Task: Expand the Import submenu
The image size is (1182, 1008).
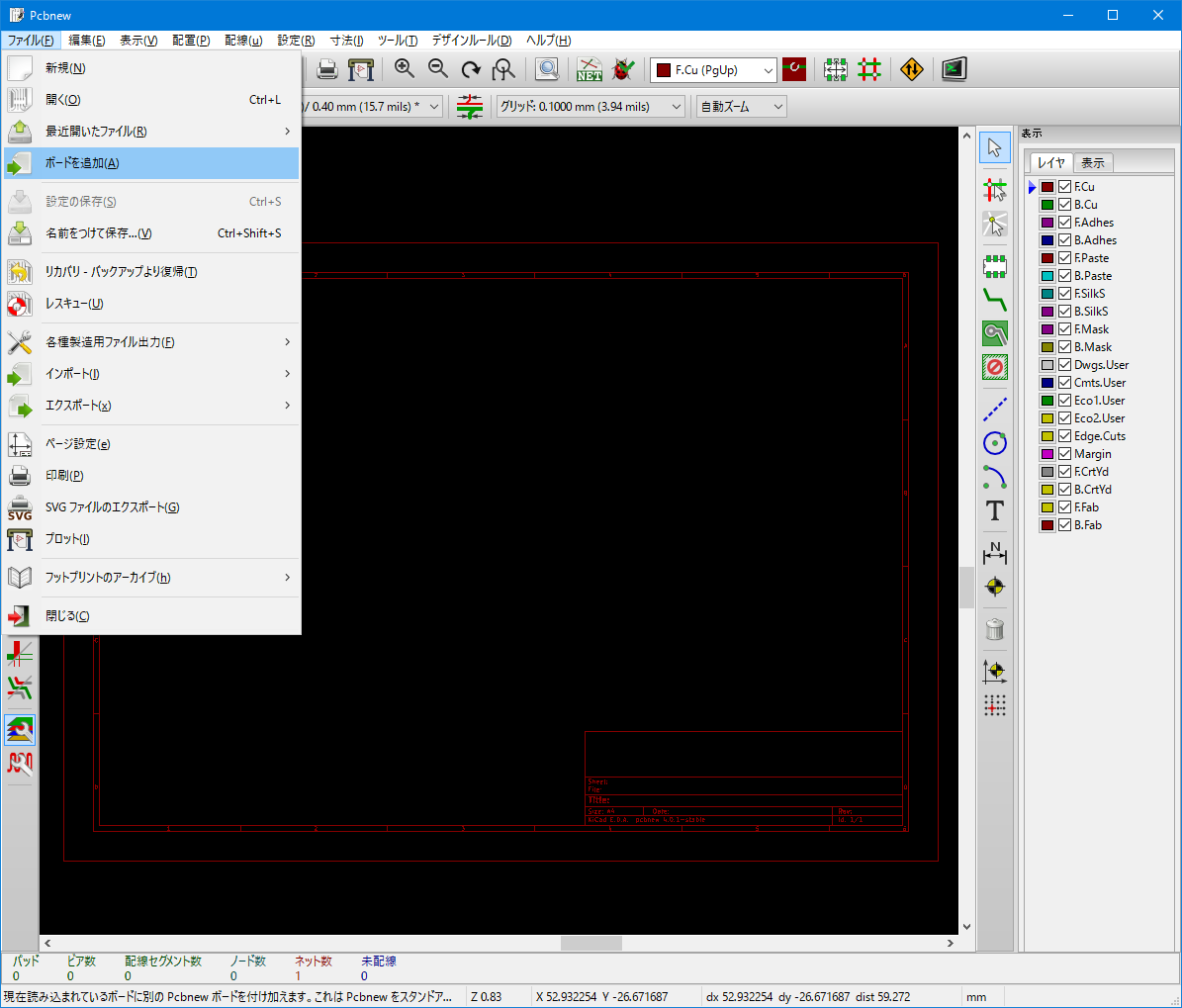Action: (150, 374)
